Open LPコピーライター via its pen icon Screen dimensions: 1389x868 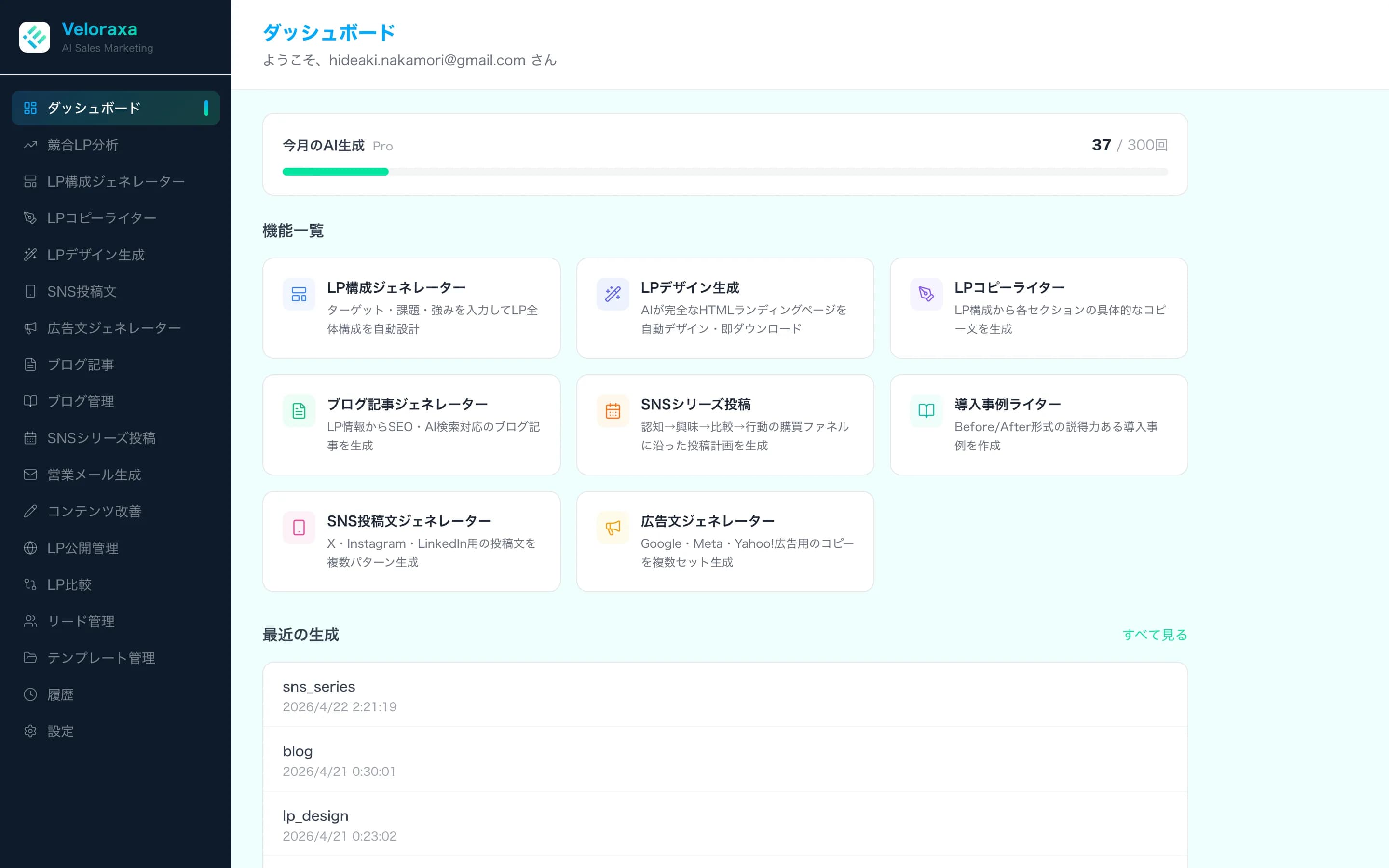926,294
